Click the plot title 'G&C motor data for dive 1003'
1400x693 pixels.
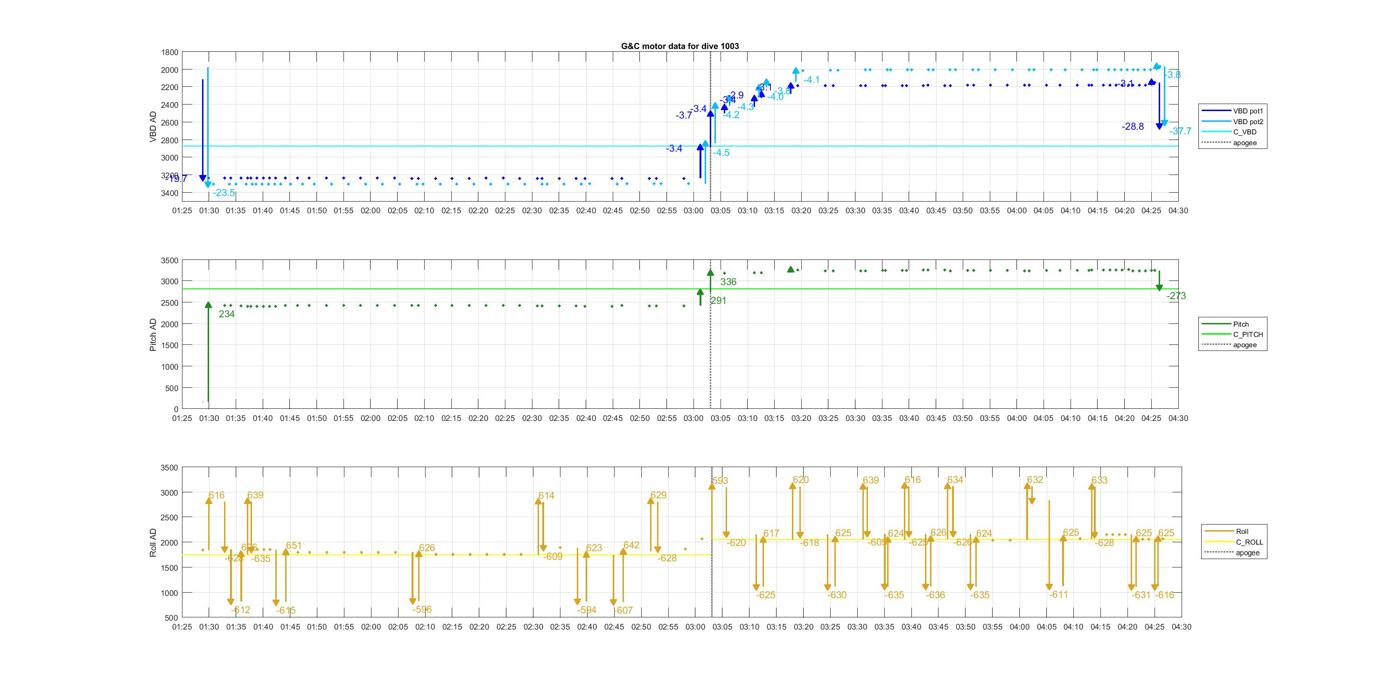point(680,46)
